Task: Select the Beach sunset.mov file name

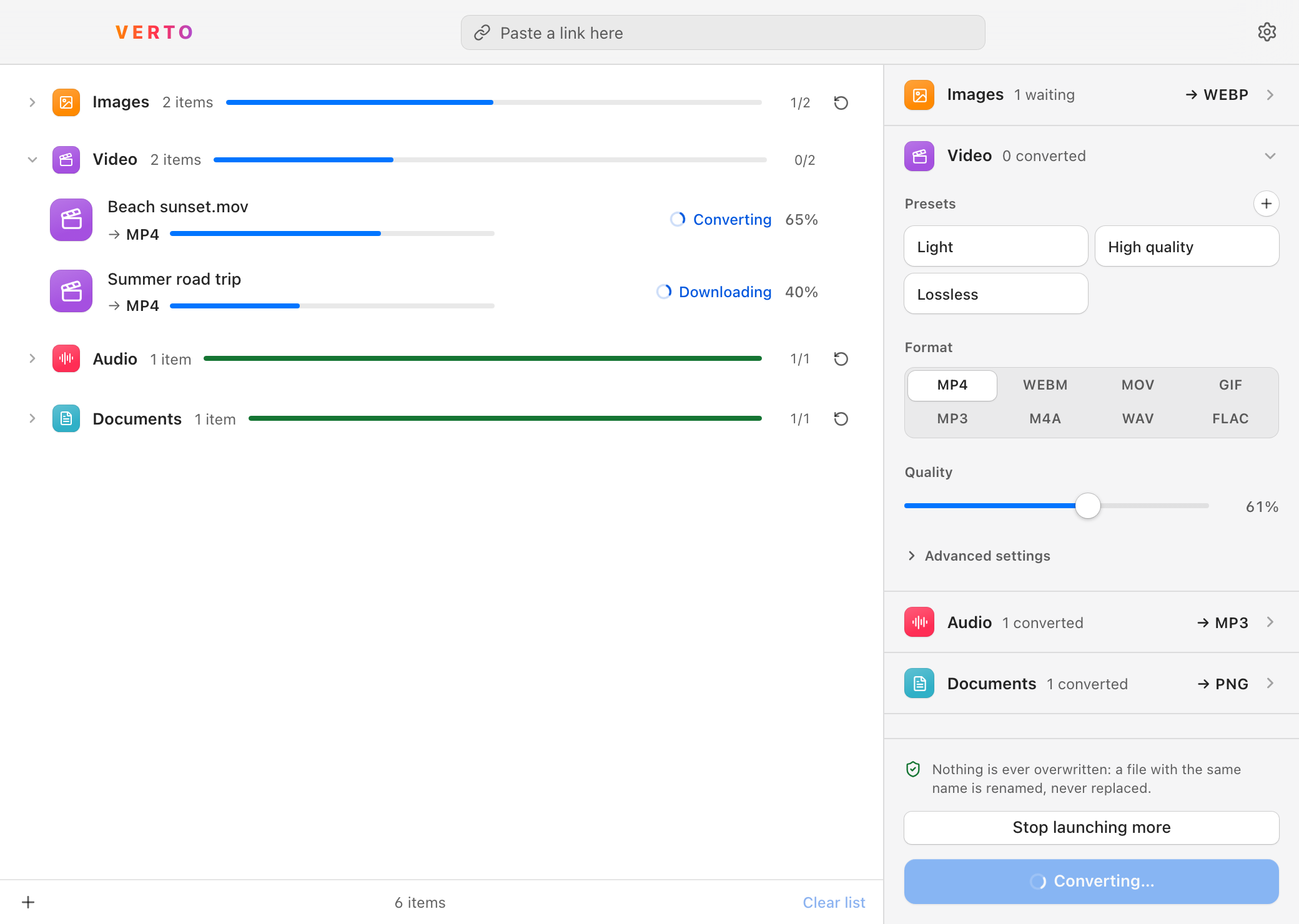Action: [x=178, y=207]
